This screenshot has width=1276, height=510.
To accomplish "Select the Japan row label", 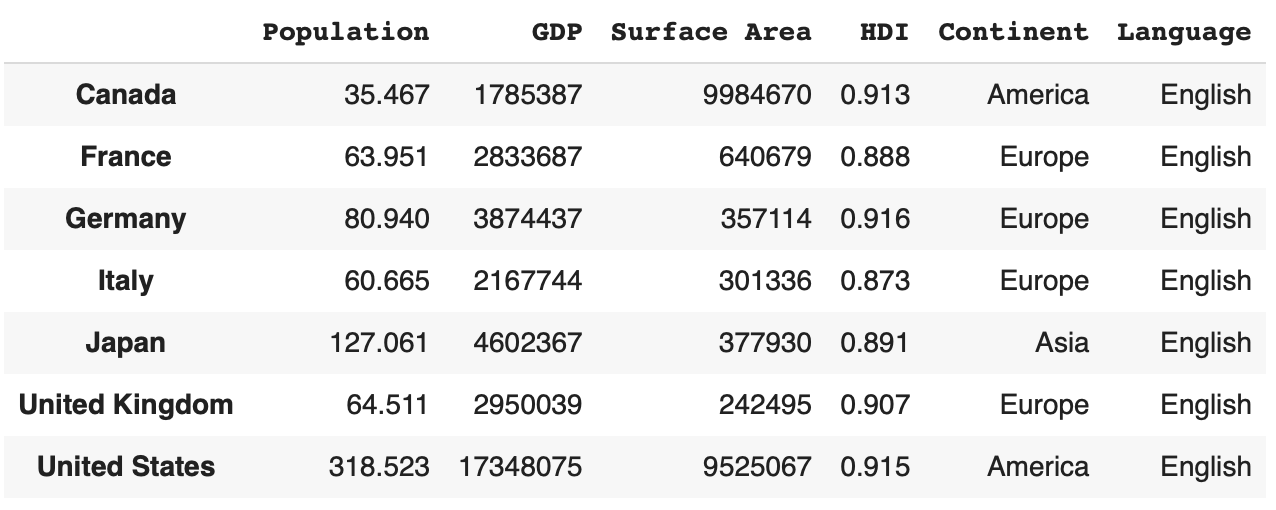I will pos(126,343).
